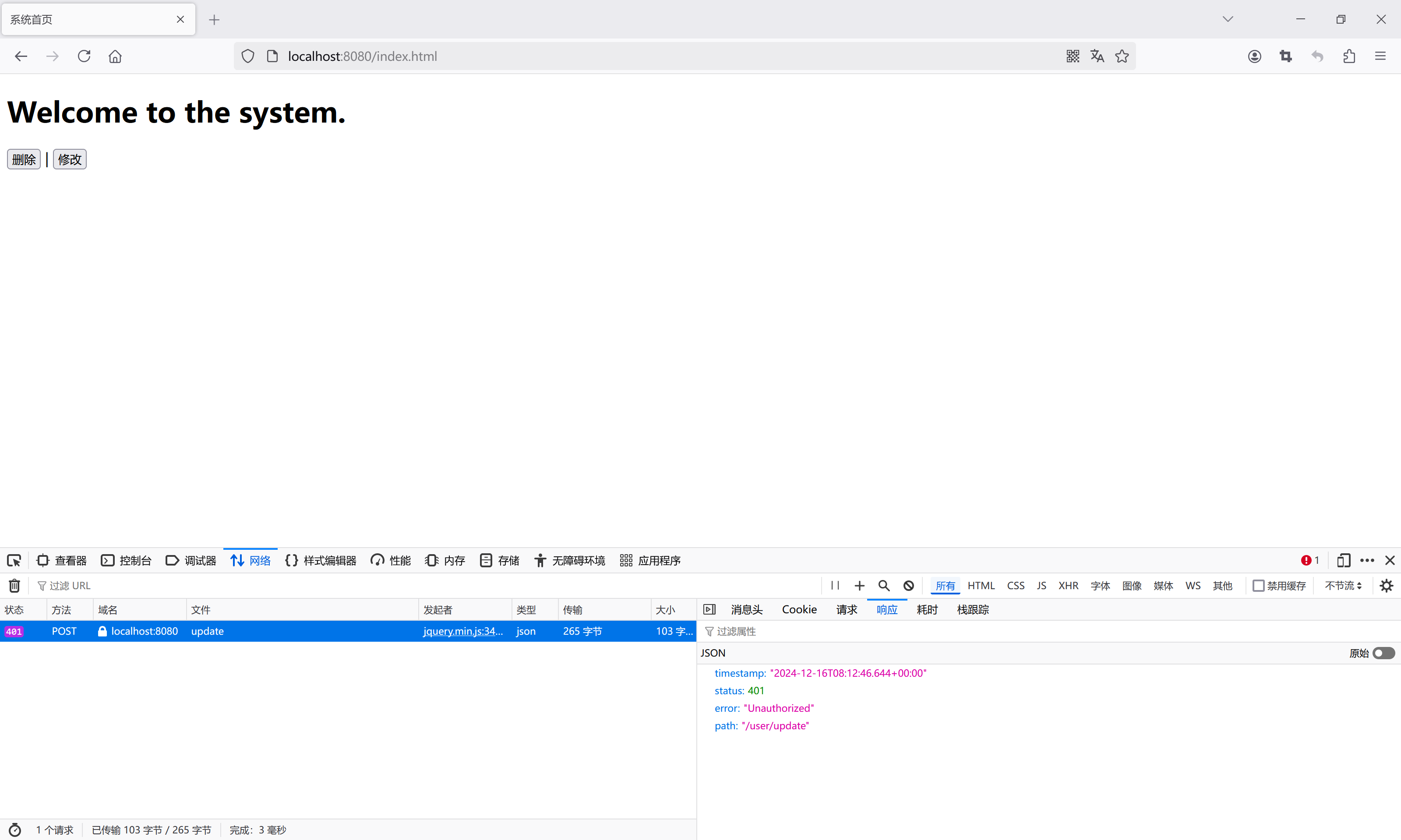This screenshot has height=840, width=1401.
Task: Toggle responsive design mode
Action: (1344, 560)
